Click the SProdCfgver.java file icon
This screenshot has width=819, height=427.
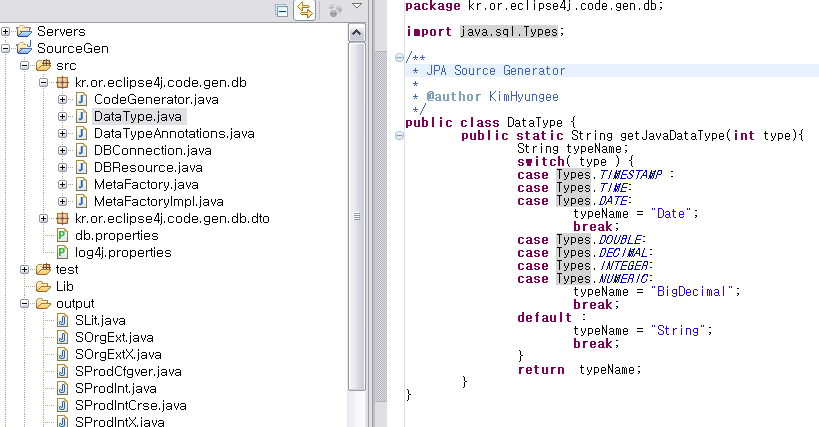coord(63,371)
